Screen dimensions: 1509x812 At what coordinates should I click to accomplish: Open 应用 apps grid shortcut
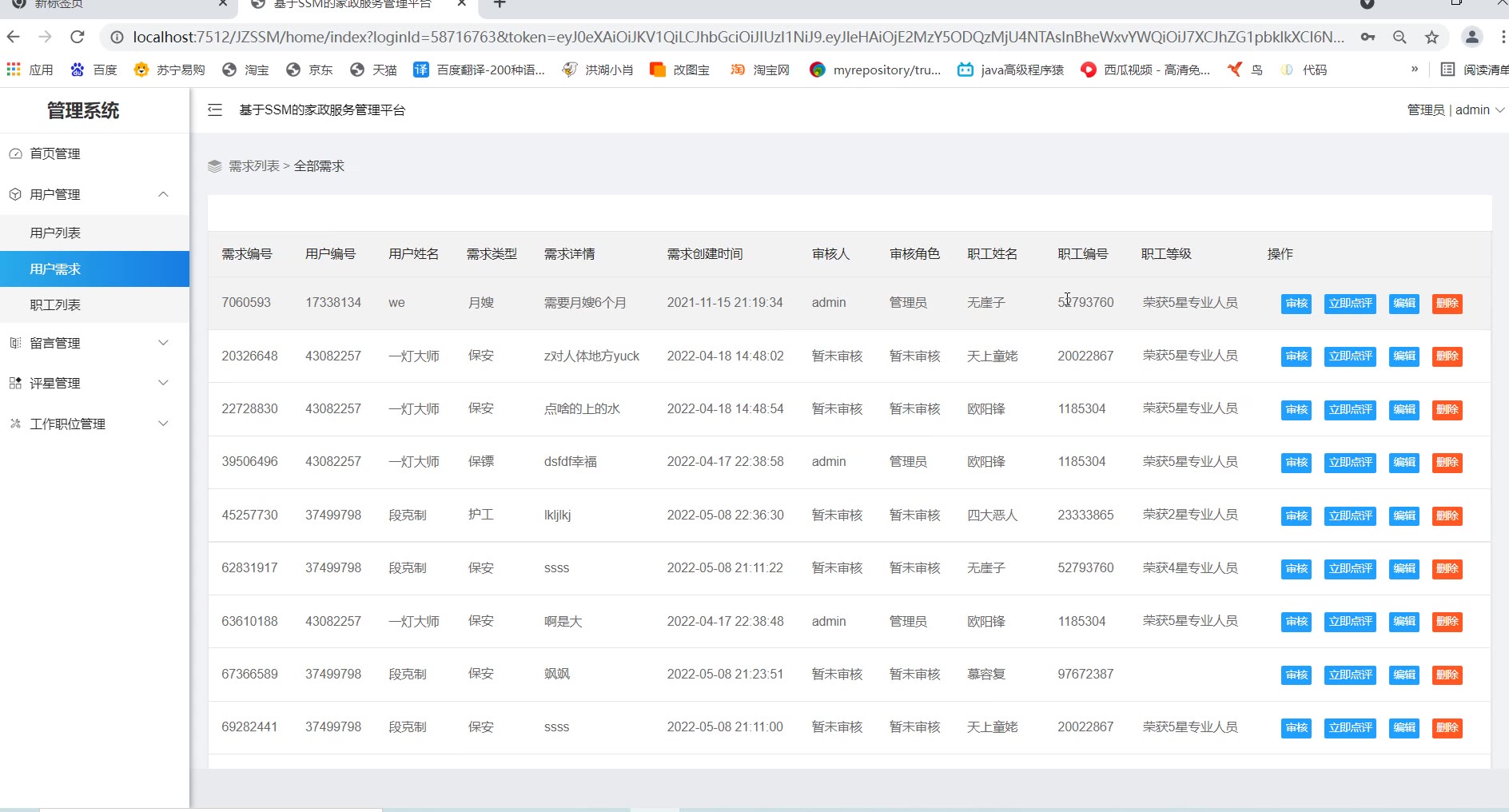30,70
